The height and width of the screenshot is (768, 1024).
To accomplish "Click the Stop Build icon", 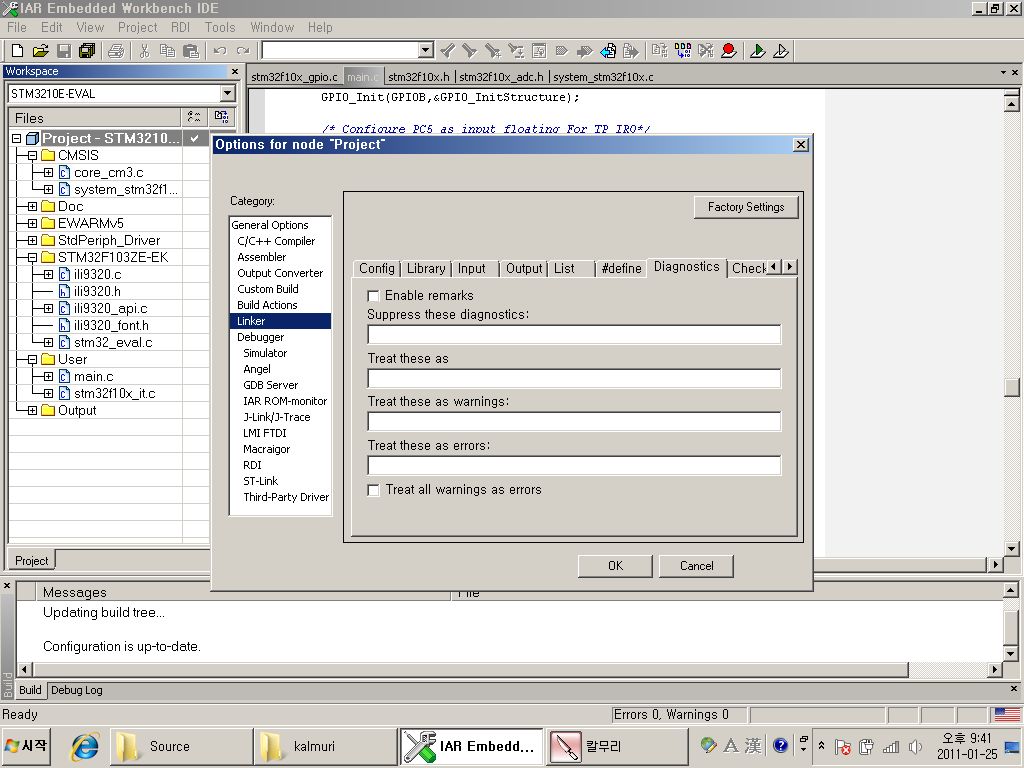I will [x=706, y=50].
